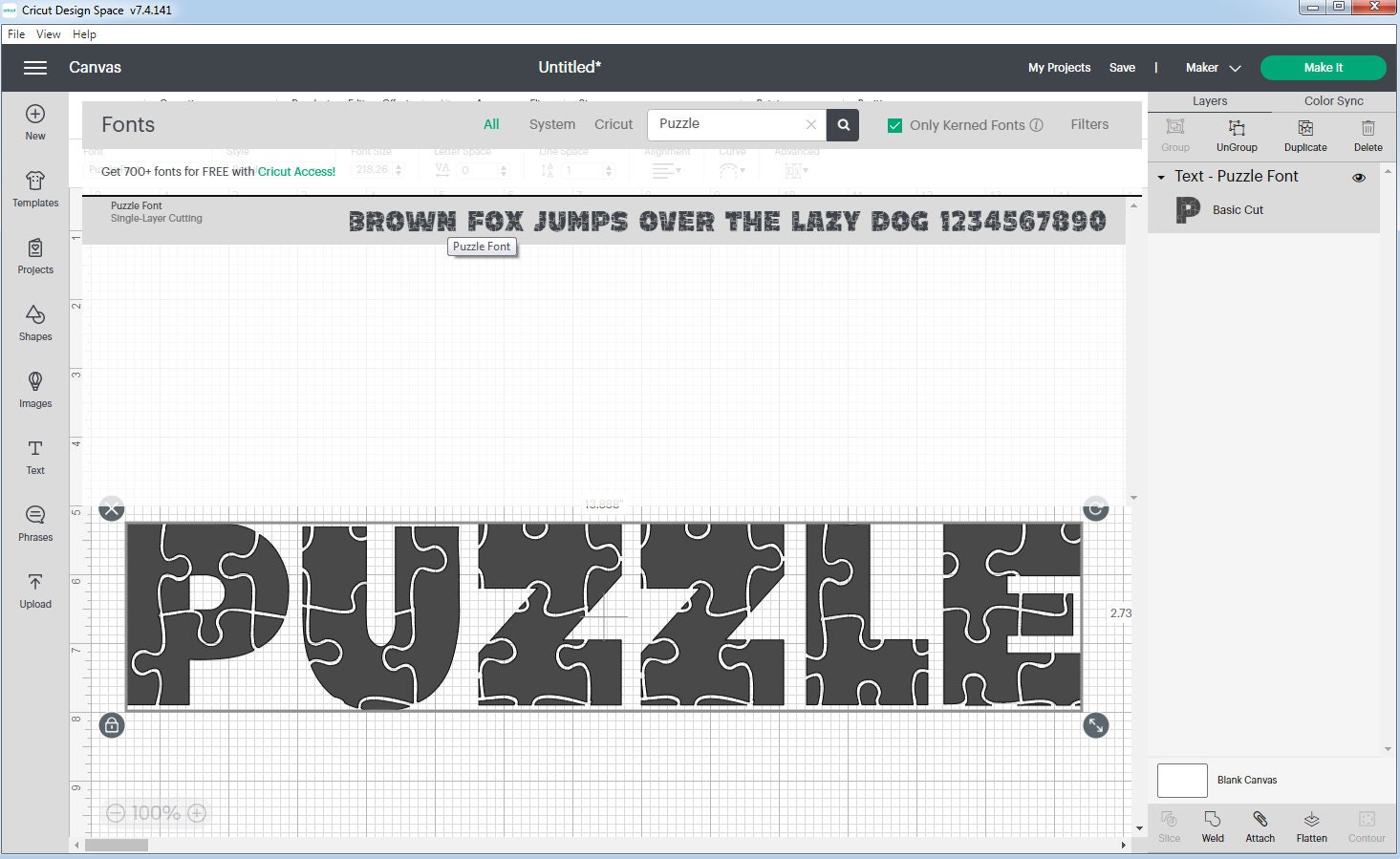
Task: Click the Blank Canvas color swatch
Action: [1181, 780]
